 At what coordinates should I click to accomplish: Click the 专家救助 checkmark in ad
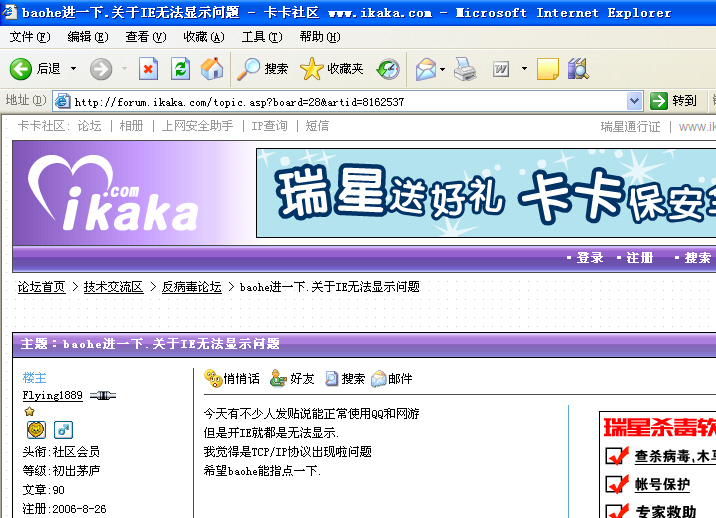617,511
